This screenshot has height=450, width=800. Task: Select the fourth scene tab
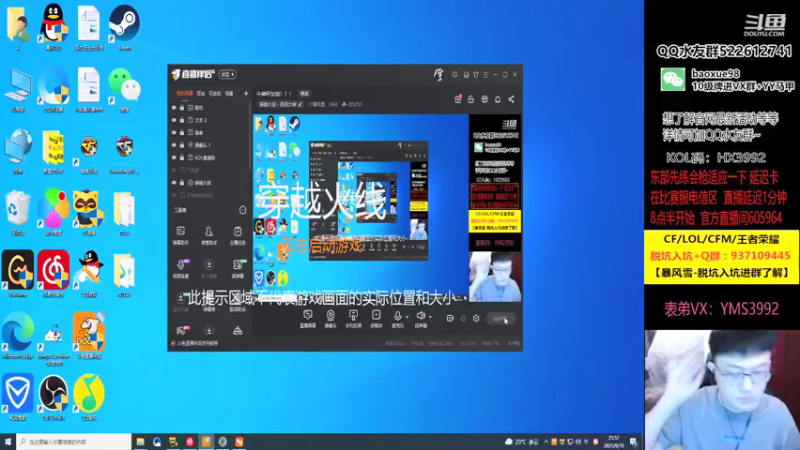click(x=230, y=93)
